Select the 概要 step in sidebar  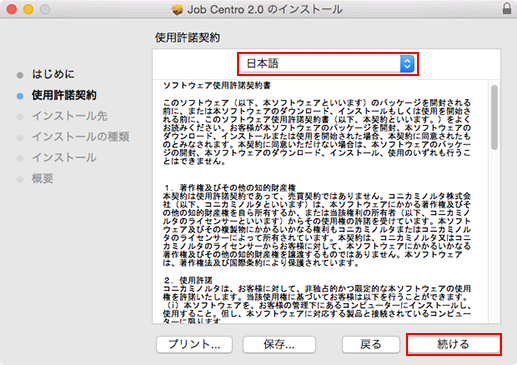click(x=42, y=178)
